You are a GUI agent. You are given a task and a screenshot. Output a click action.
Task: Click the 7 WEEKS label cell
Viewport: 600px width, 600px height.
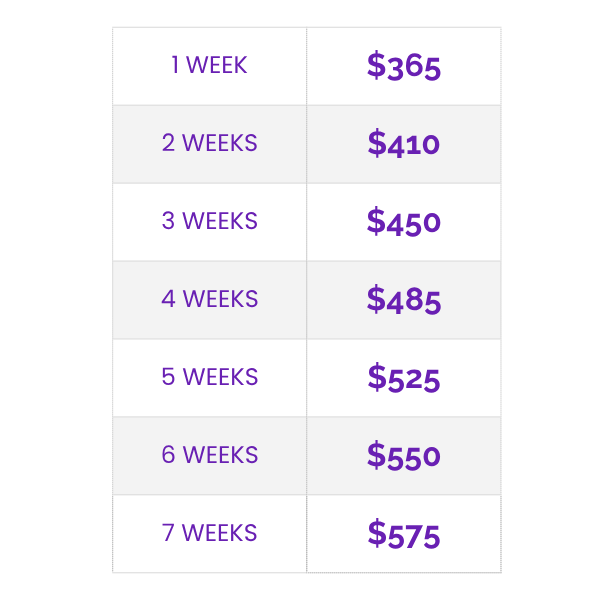209,534
